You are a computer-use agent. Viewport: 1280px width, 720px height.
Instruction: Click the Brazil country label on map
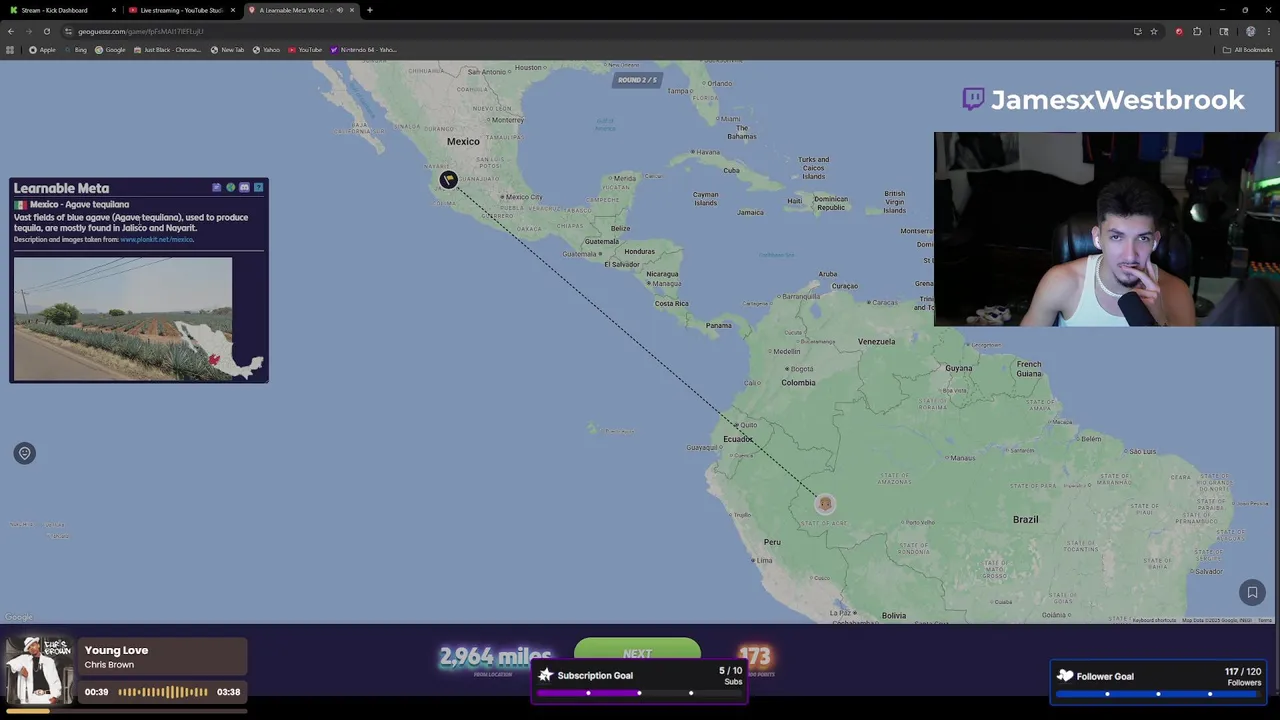pos(1025,519)
